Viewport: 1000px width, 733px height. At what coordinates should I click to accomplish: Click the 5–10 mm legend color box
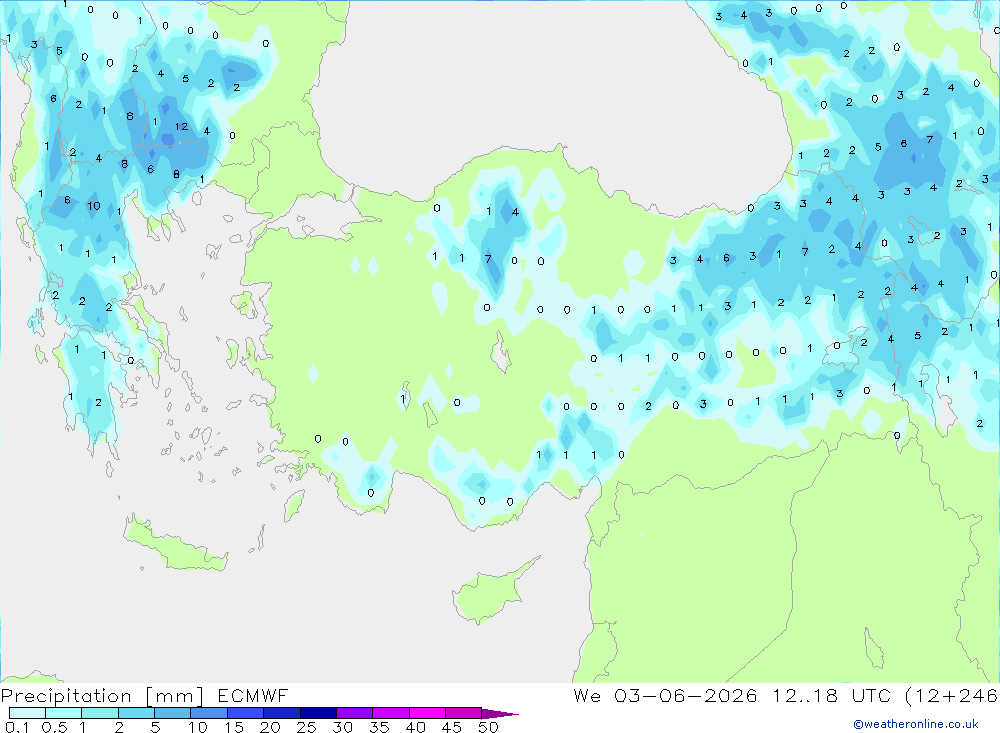coord(173,713)
